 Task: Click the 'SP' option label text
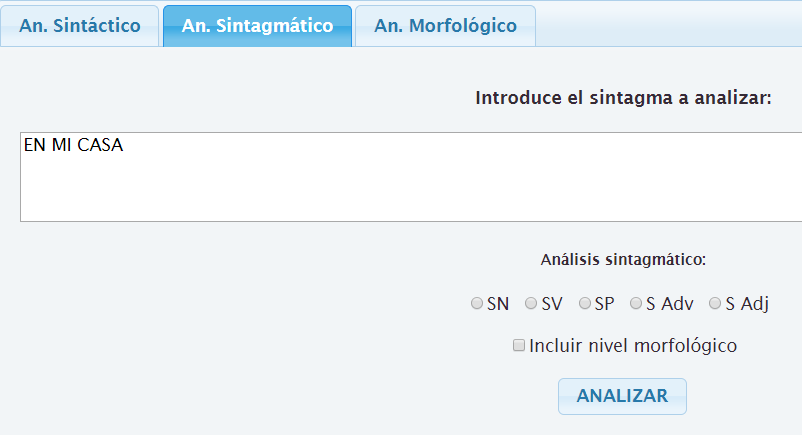coord(604,304)
